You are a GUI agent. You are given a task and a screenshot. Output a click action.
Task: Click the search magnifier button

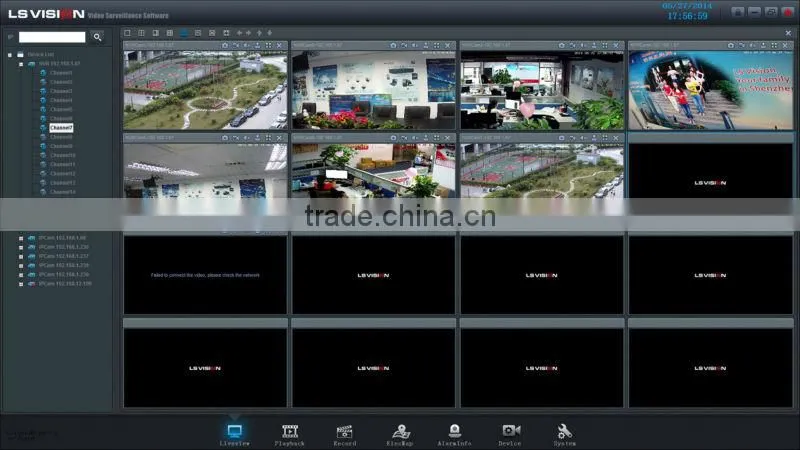(97, 37)
